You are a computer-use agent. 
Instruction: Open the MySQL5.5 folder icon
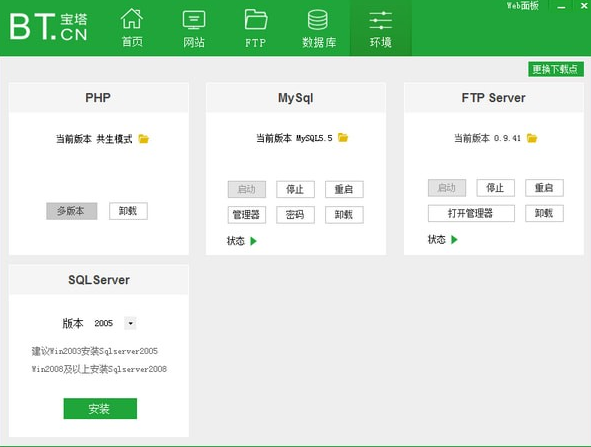pos(343,138)
